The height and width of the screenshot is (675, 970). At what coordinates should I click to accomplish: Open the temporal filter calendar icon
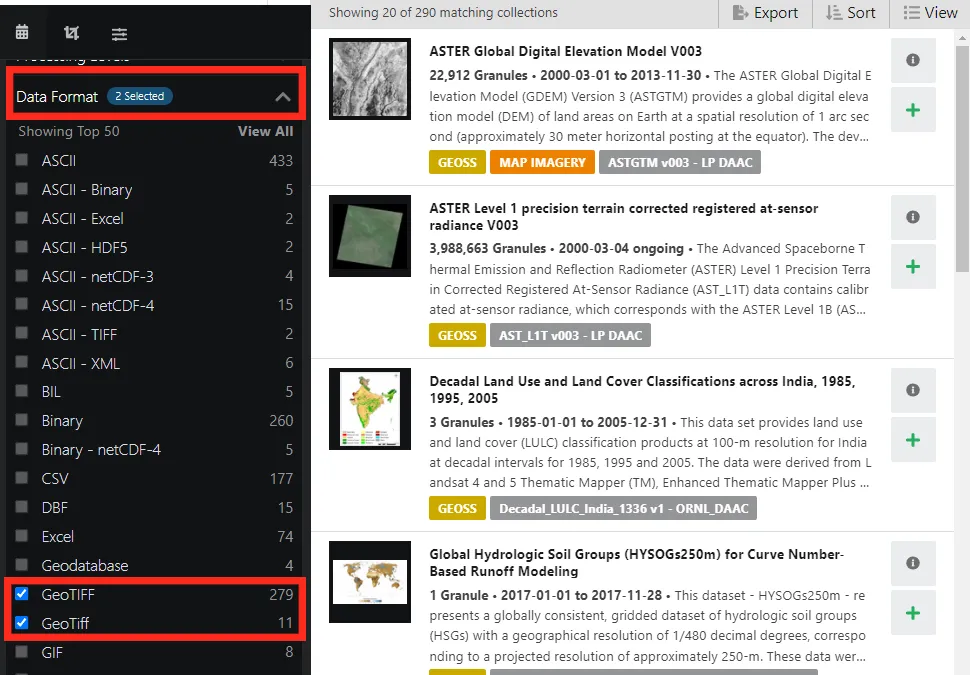click(x=24, y=33)
